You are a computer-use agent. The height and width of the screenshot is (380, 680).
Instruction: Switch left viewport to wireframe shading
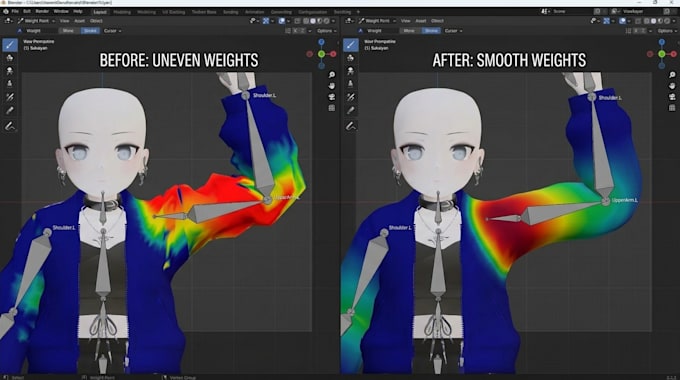(x=306, y=21)
